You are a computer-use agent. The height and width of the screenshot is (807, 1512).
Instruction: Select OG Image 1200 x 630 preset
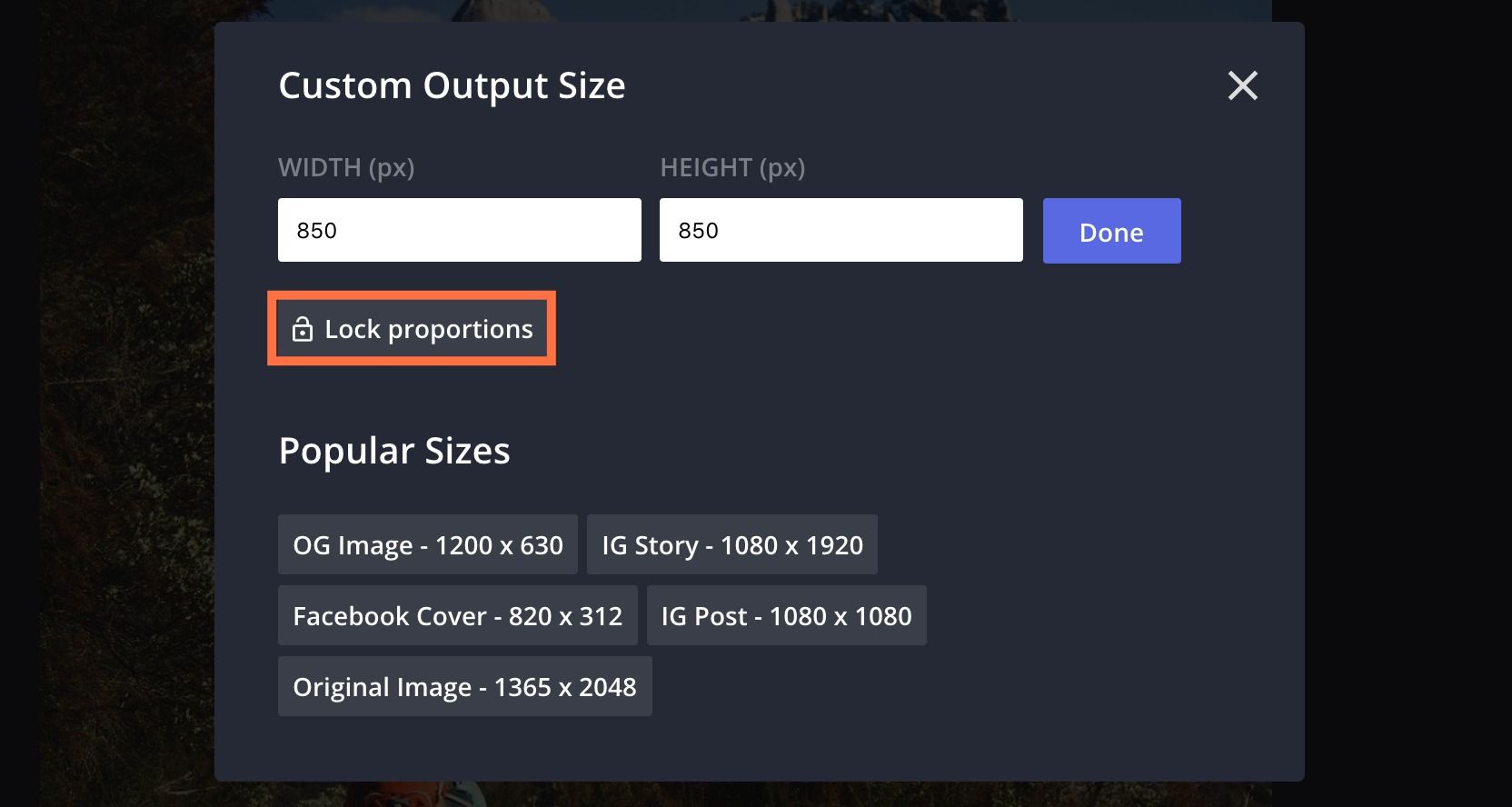coord(427,545)
